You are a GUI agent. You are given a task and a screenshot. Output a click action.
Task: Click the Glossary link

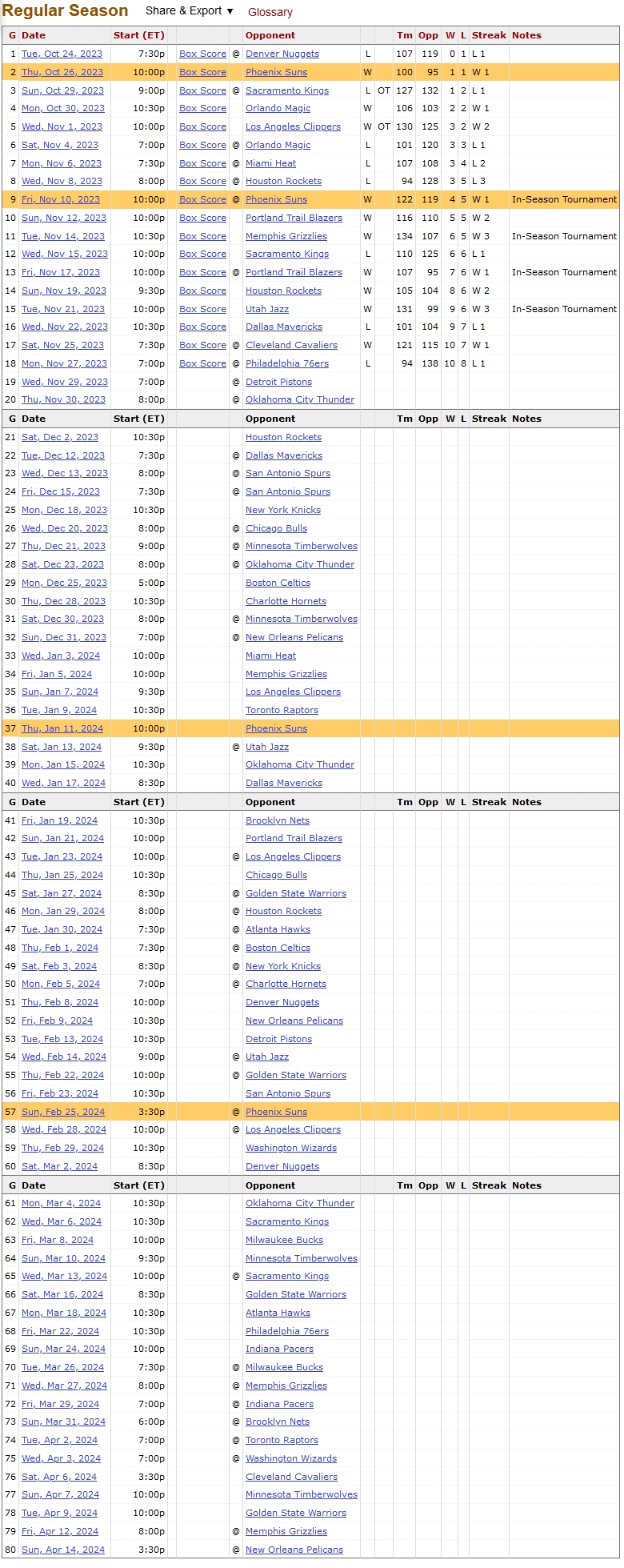pos(270,12)
